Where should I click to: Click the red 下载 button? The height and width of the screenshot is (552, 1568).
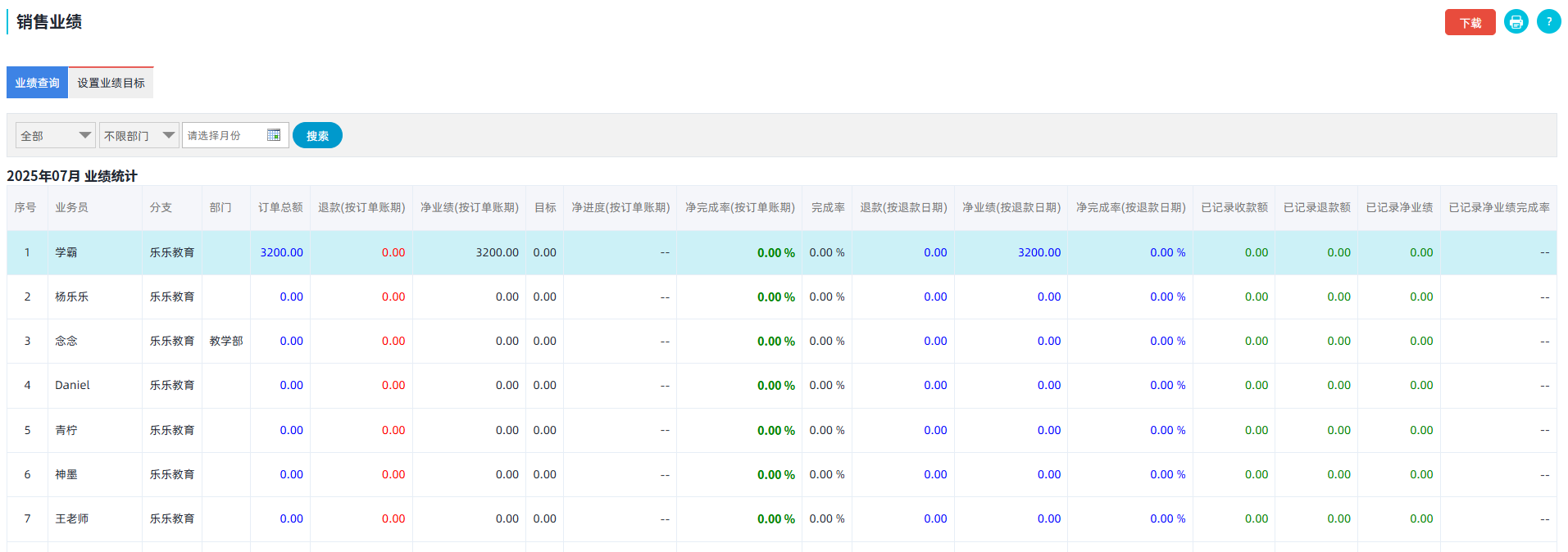1470,22
